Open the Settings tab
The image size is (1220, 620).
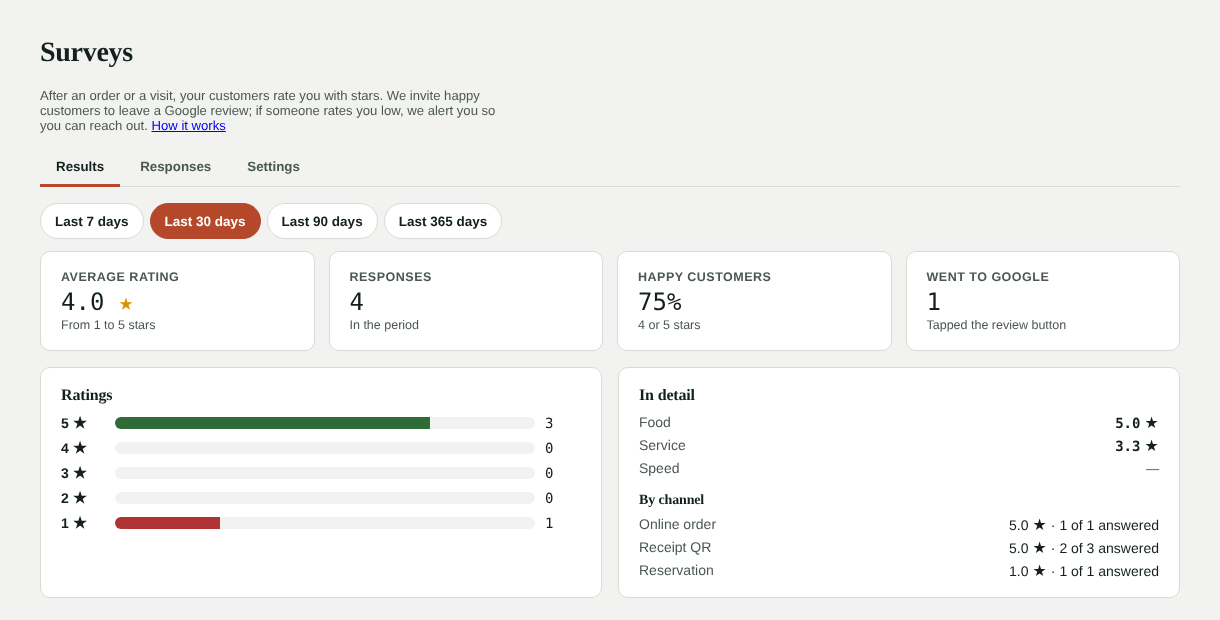click(273, 167)
